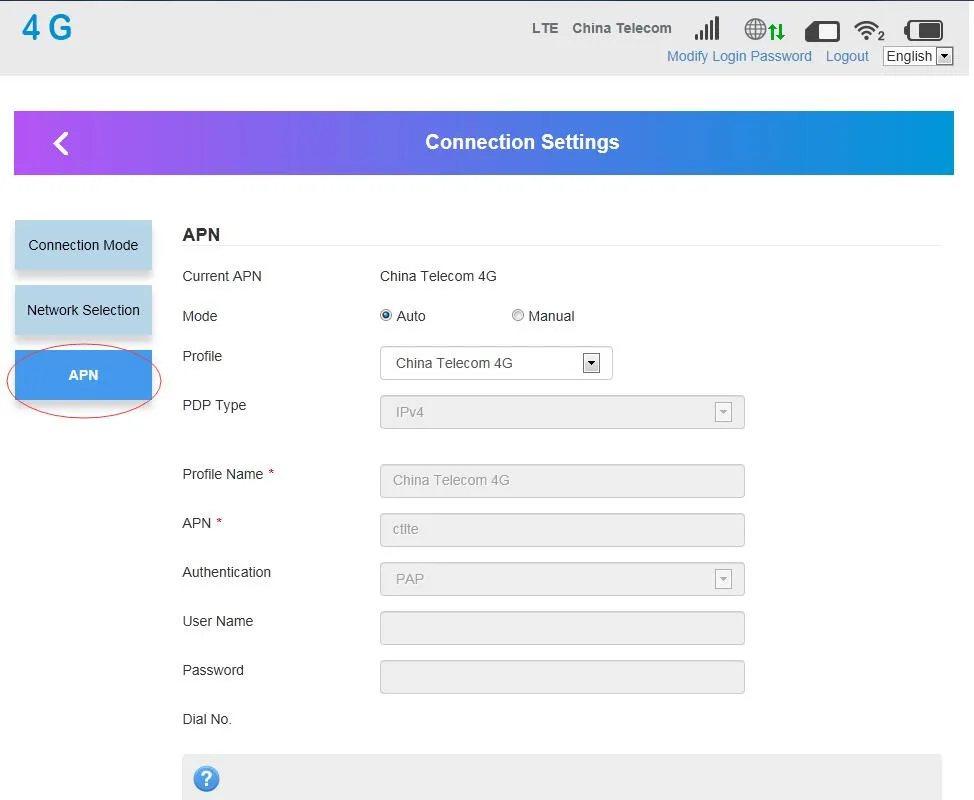Screen dimensions: 974x800
Task: Select the Manual mode radio button
Action: click(x=517, y=316)
